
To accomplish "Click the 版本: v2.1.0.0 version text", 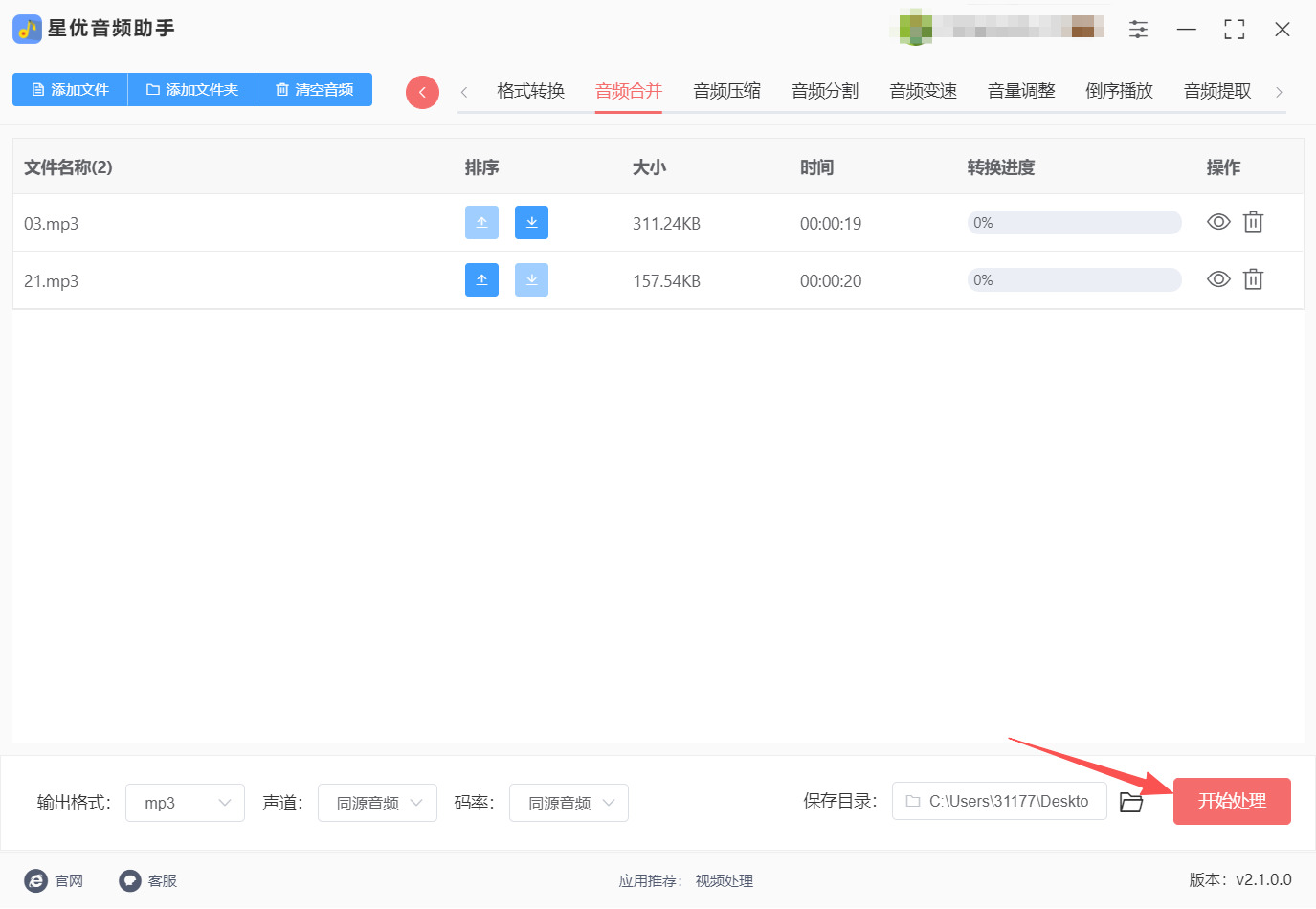I will (1240, 880).
